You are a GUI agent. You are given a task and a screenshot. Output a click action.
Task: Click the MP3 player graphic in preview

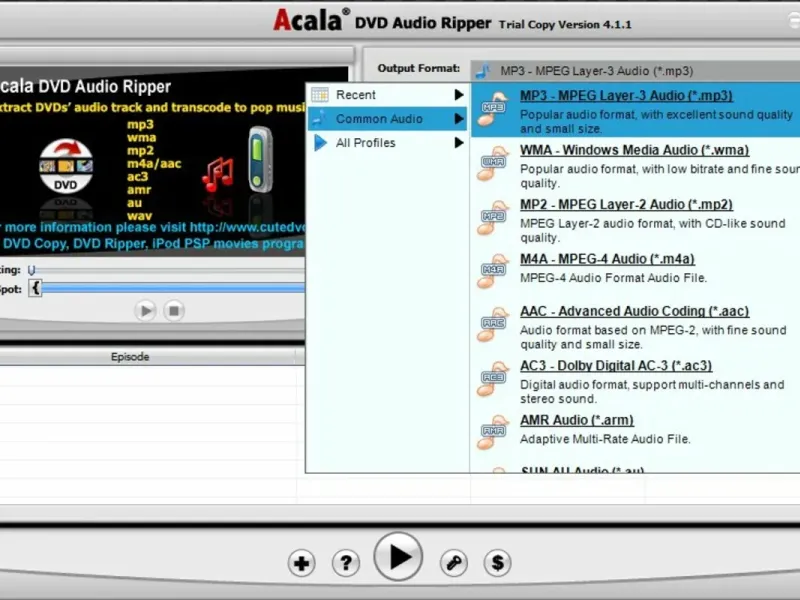coord(260,159)
